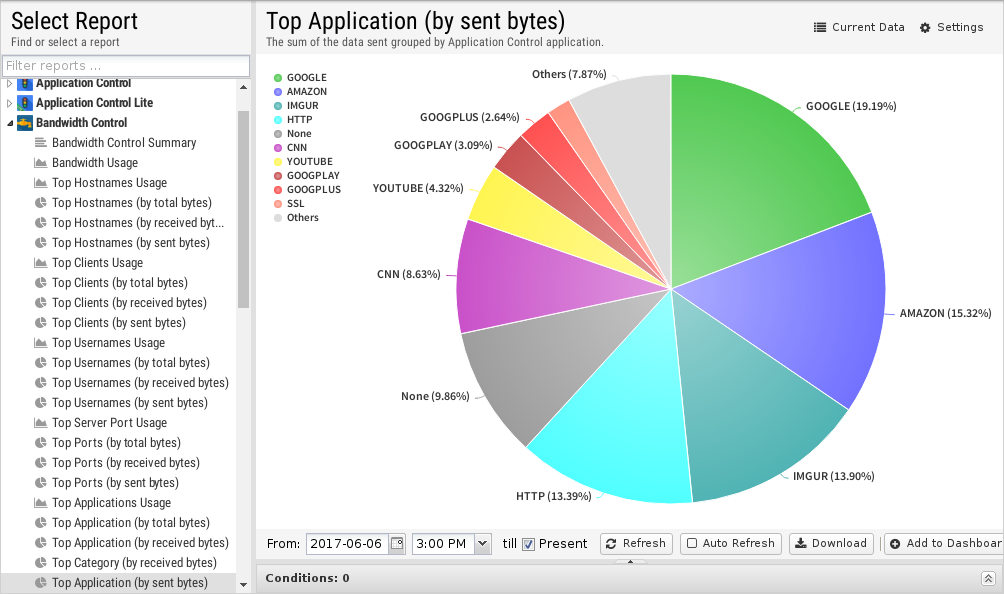The image size is (1004, 594).
Task: Select Top Usernames (by received bytes) report
Action: coord(140,383)
